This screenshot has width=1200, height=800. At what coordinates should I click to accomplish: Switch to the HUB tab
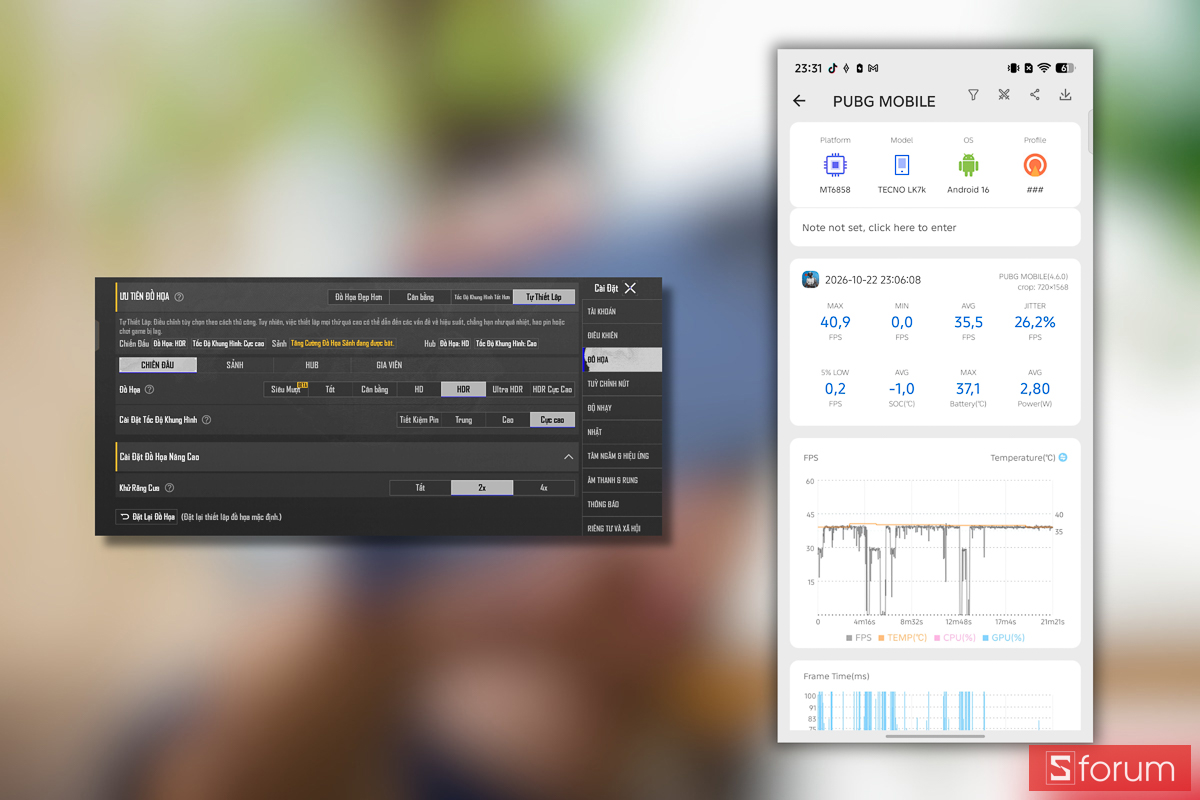(312, 365)
